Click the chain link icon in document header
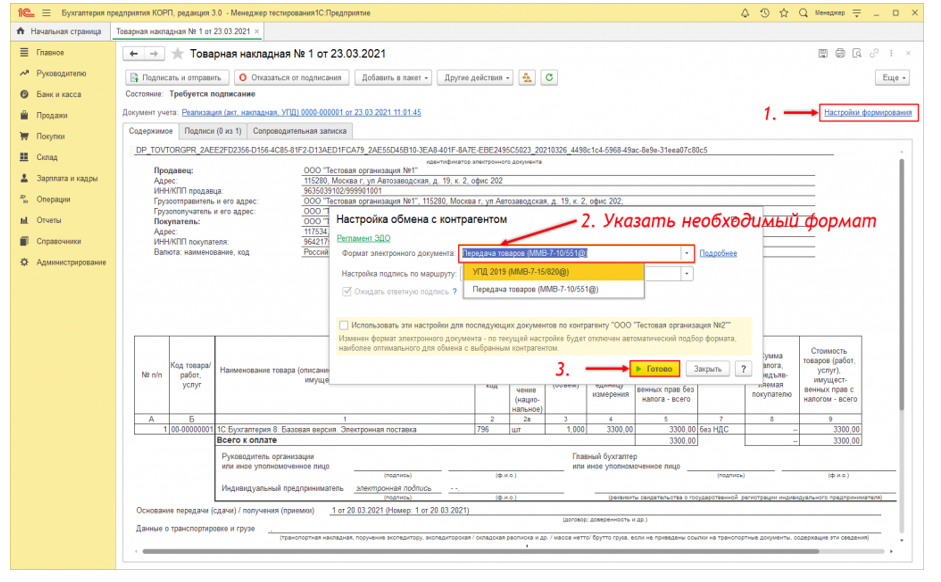 click(x=874, y=53)
